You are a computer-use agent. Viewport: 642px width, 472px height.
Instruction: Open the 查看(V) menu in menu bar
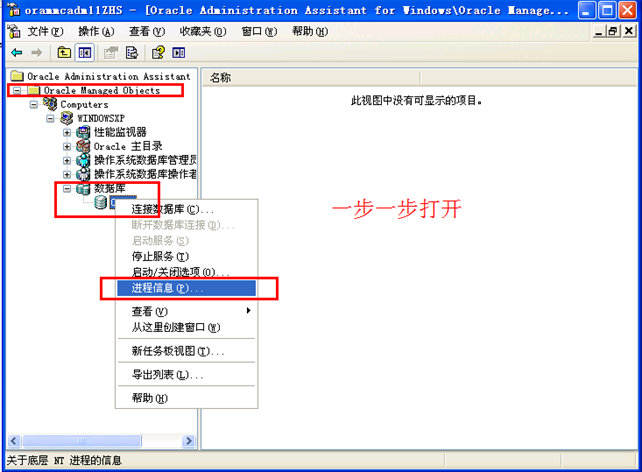(x=147, y=32)
